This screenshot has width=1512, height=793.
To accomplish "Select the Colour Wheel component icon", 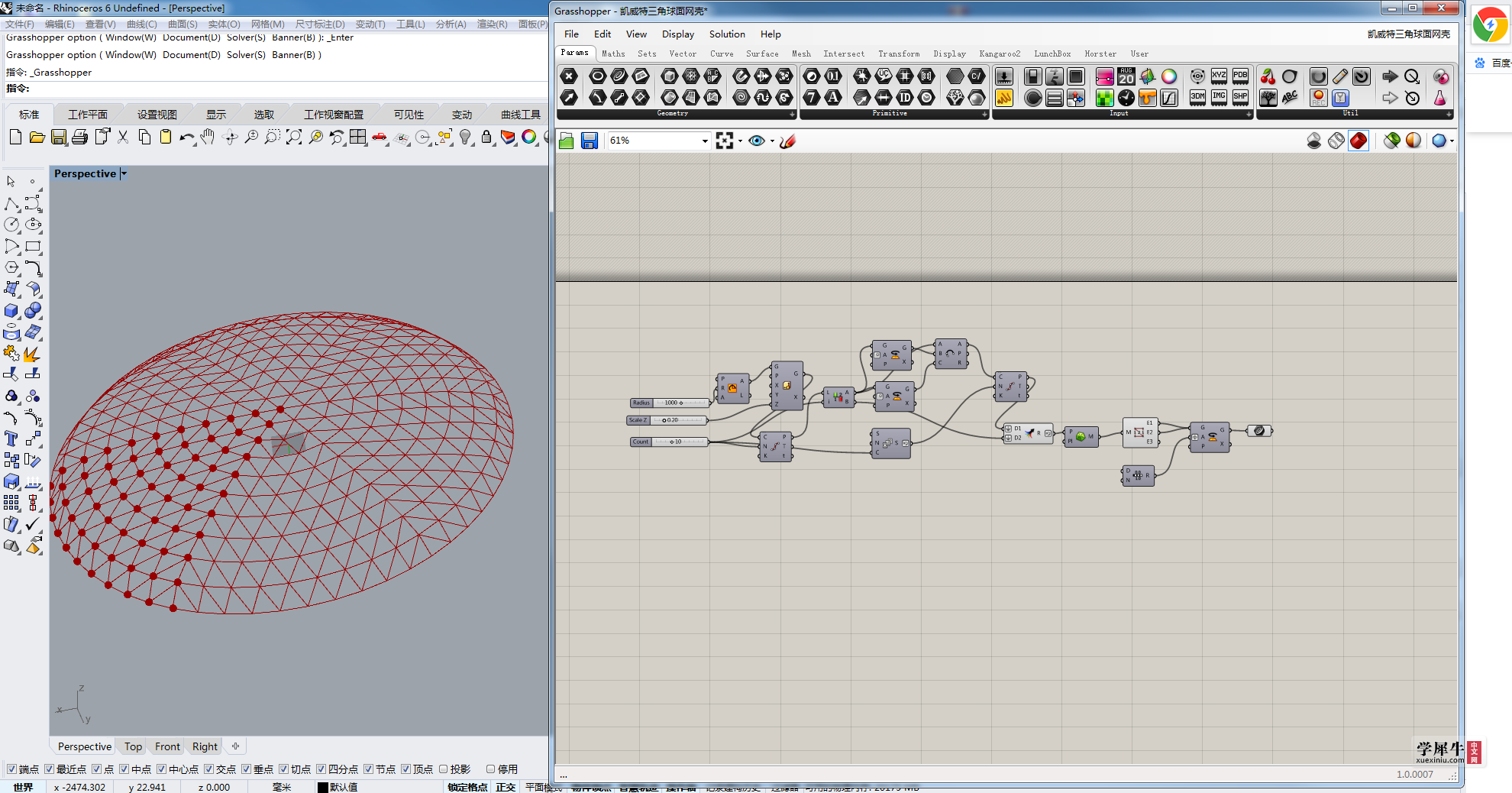I will 1169,76.
